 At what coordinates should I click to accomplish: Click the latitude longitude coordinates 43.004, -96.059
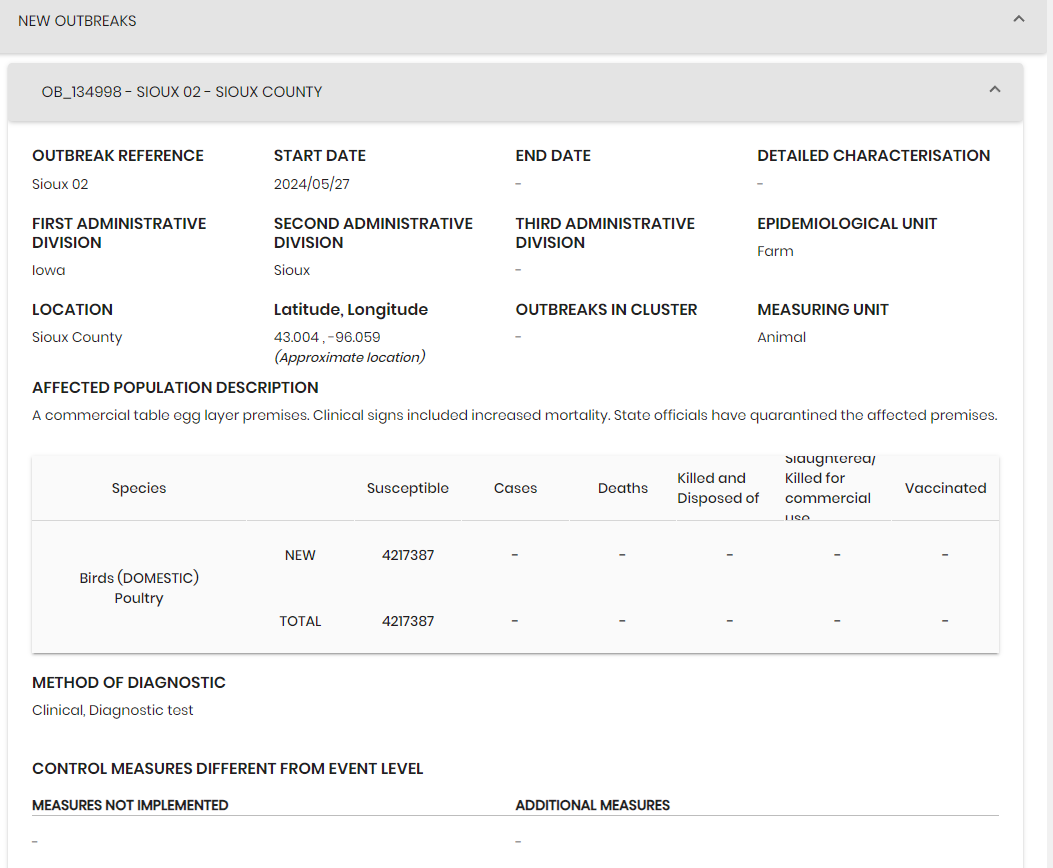pos(327,337)
